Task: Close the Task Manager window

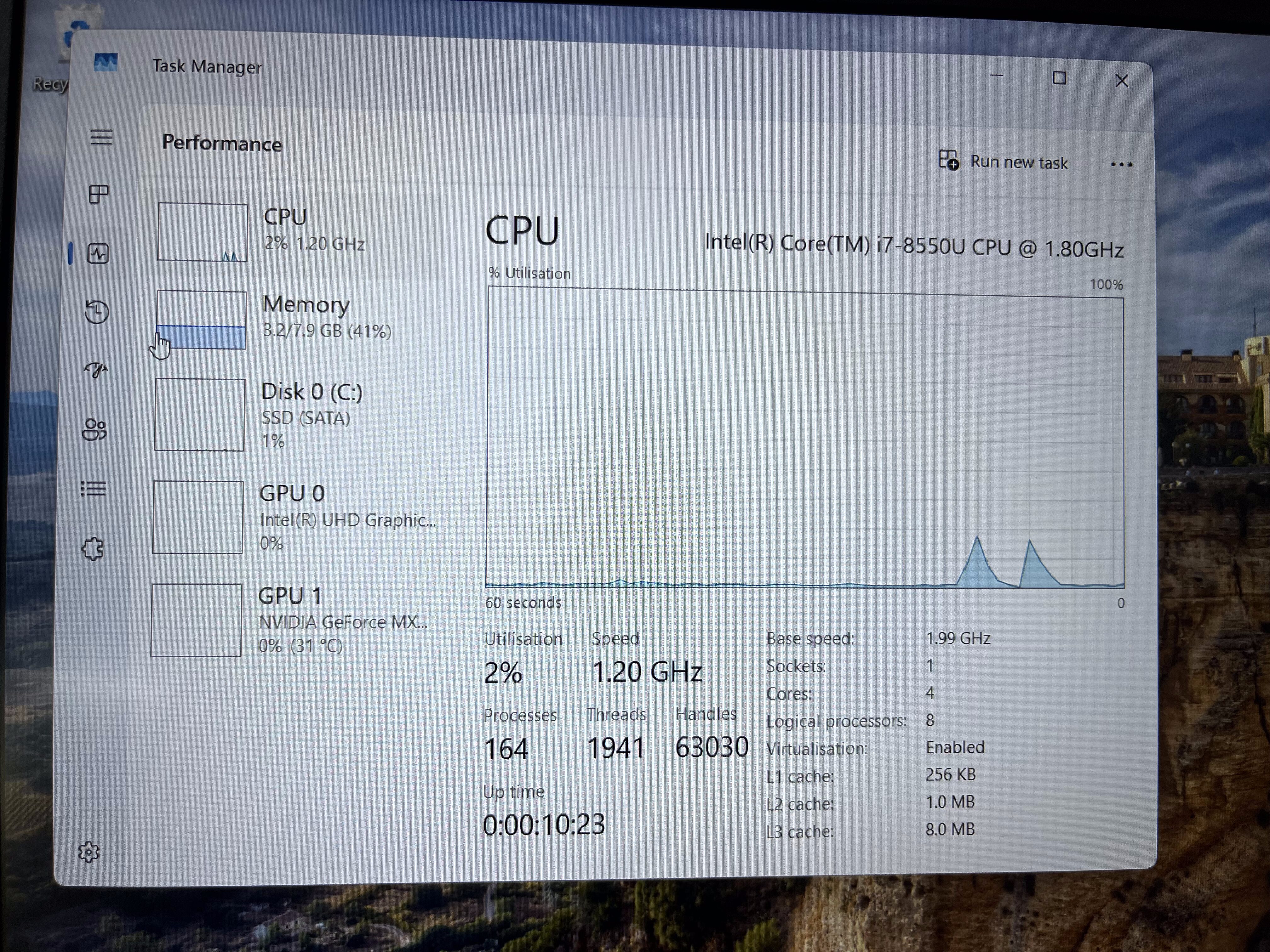Action: point(1121,80)
